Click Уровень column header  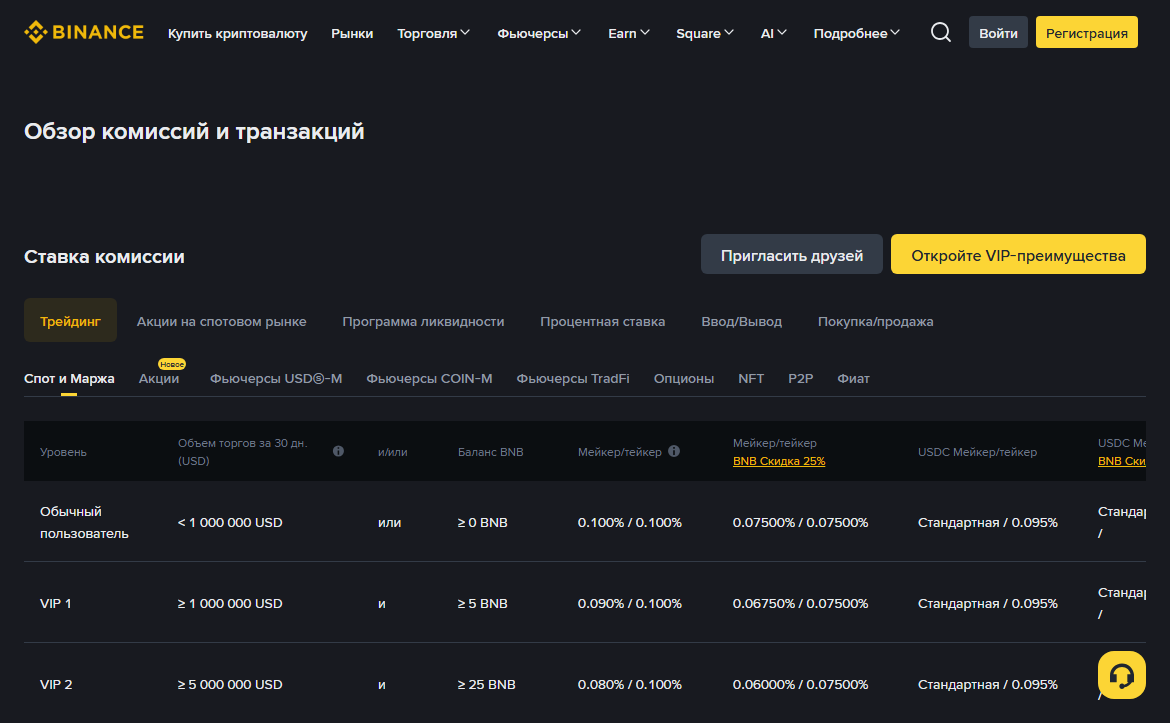pyautogui.click(x=63, y=452)
